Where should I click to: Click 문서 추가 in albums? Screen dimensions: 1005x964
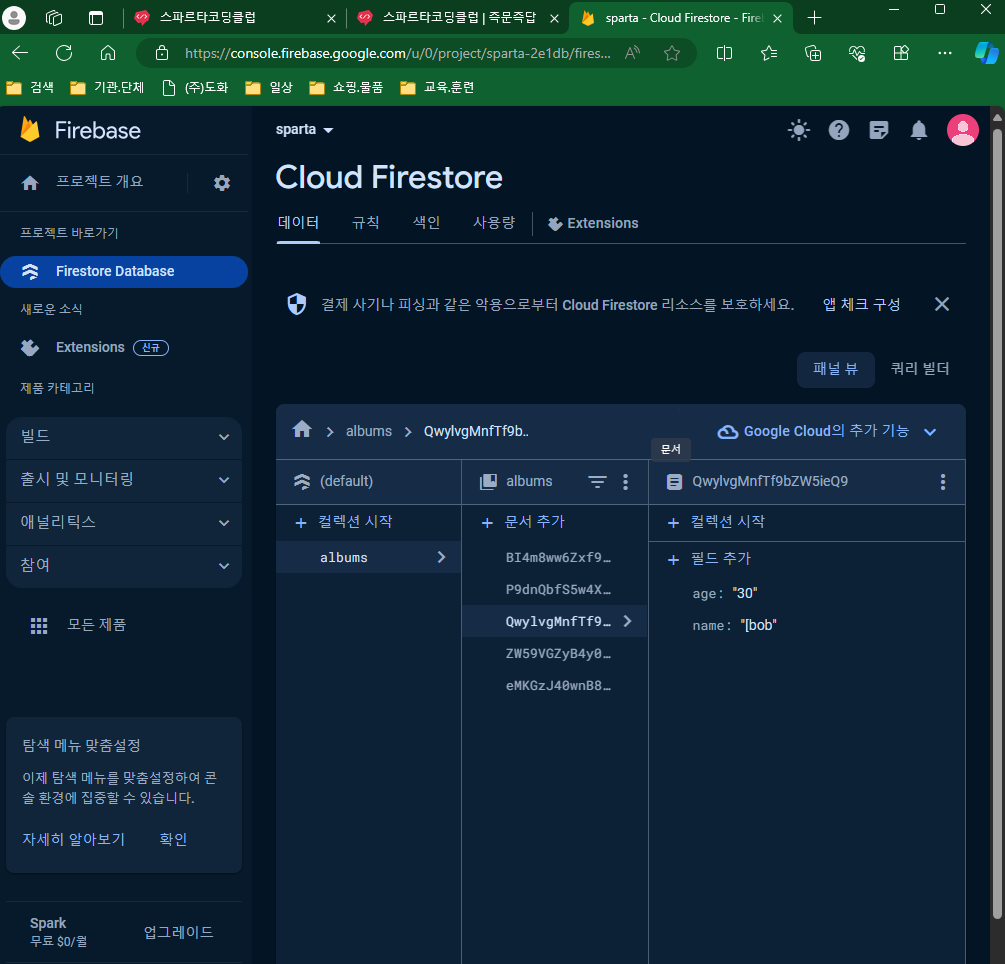point(523,522)
